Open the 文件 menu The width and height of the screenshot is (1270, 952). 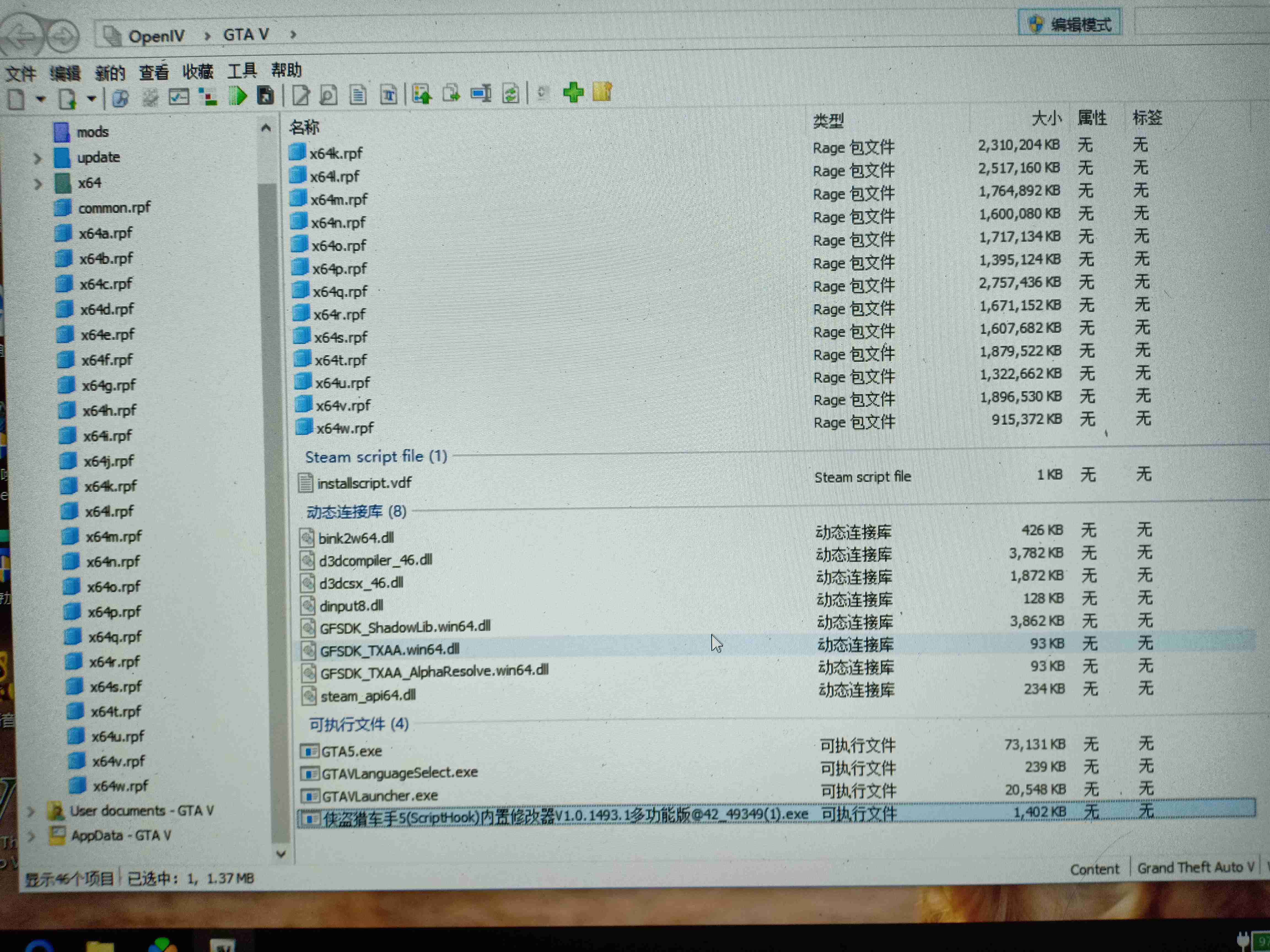click(21, 74)
